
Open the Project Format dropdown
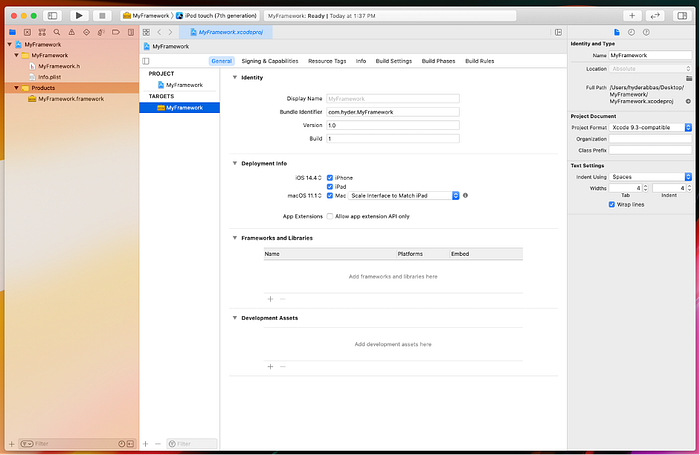tap(650, 127)
